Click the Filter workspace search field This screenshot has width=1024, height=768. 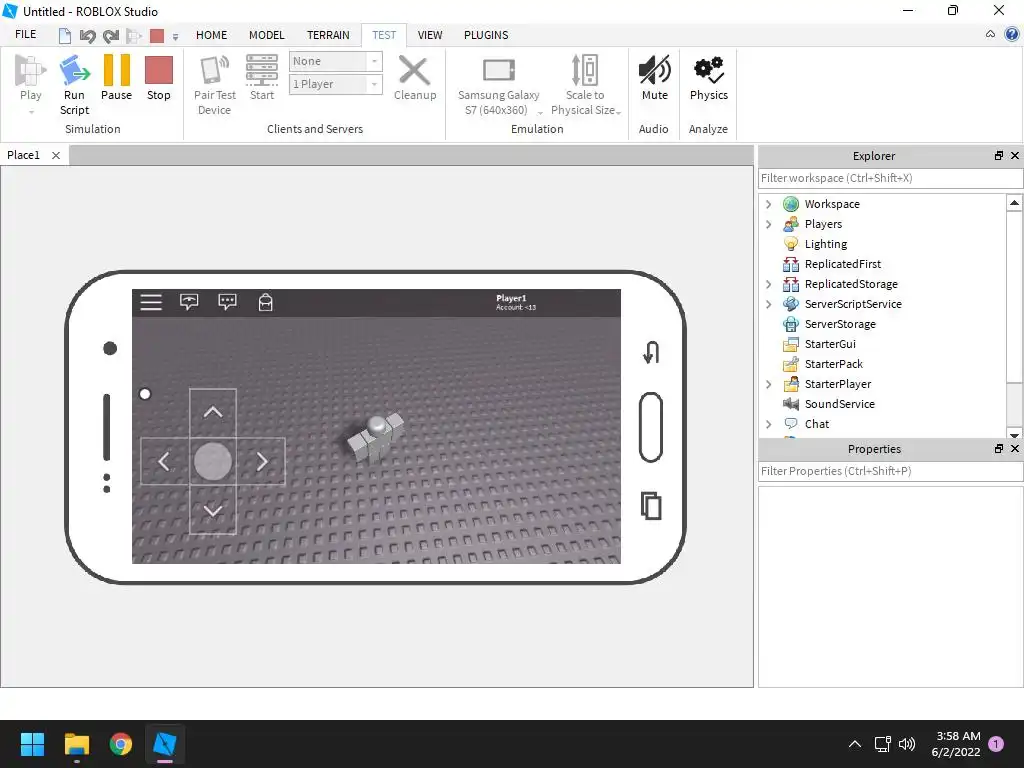[890, 178]
